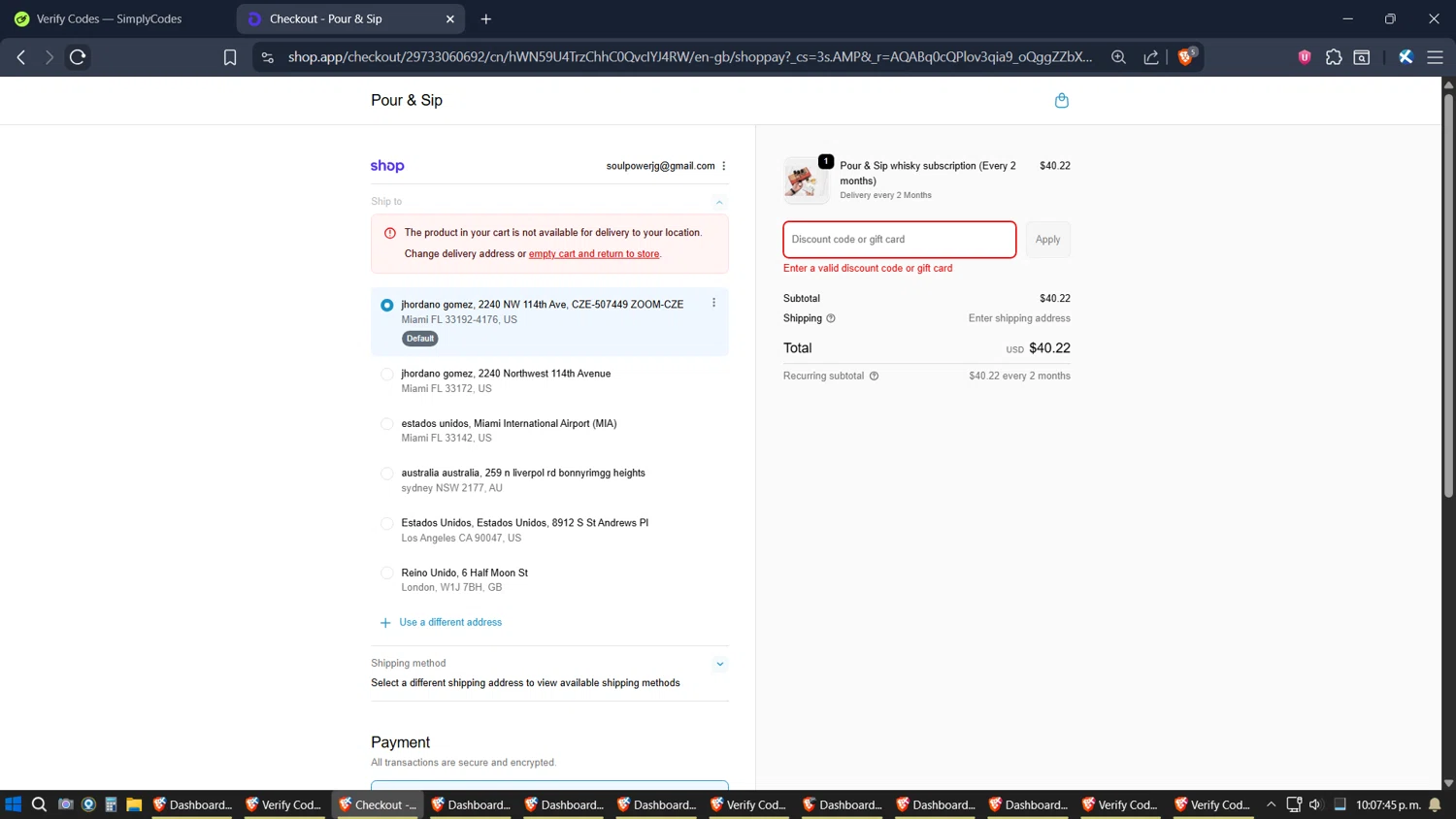Collapse the Ship to section
Screen dimensions: 1456x819
[x=719, y=202]
